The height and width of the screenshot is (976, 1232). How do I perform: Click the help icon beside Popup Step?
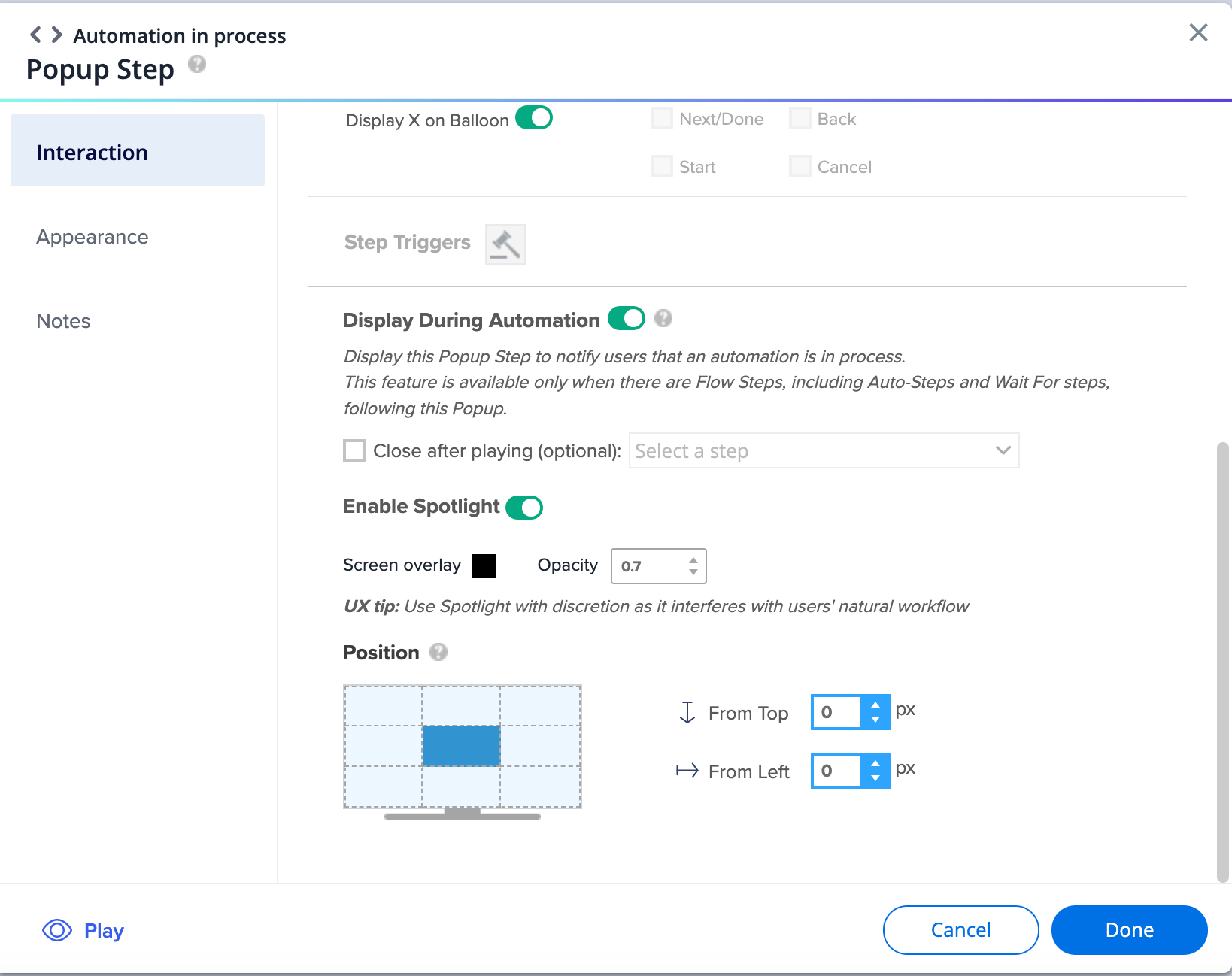click(x=196, y=65)
